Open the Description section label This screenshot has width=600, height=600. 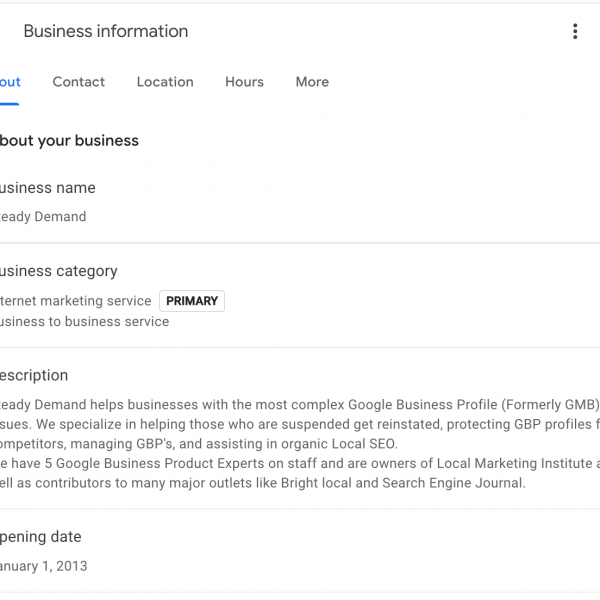click(x=34, y=376)
